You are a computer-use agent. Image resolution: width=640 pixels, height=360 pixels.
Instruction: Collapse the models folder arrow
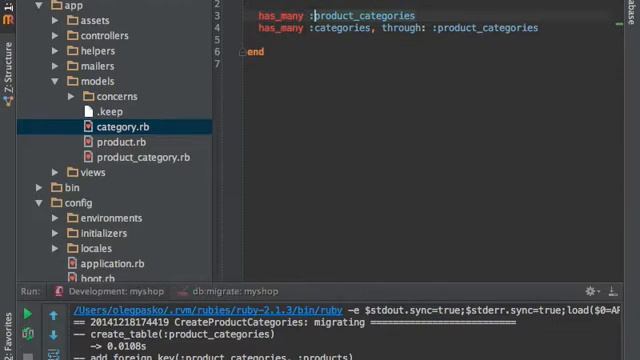tap(55, 81)
